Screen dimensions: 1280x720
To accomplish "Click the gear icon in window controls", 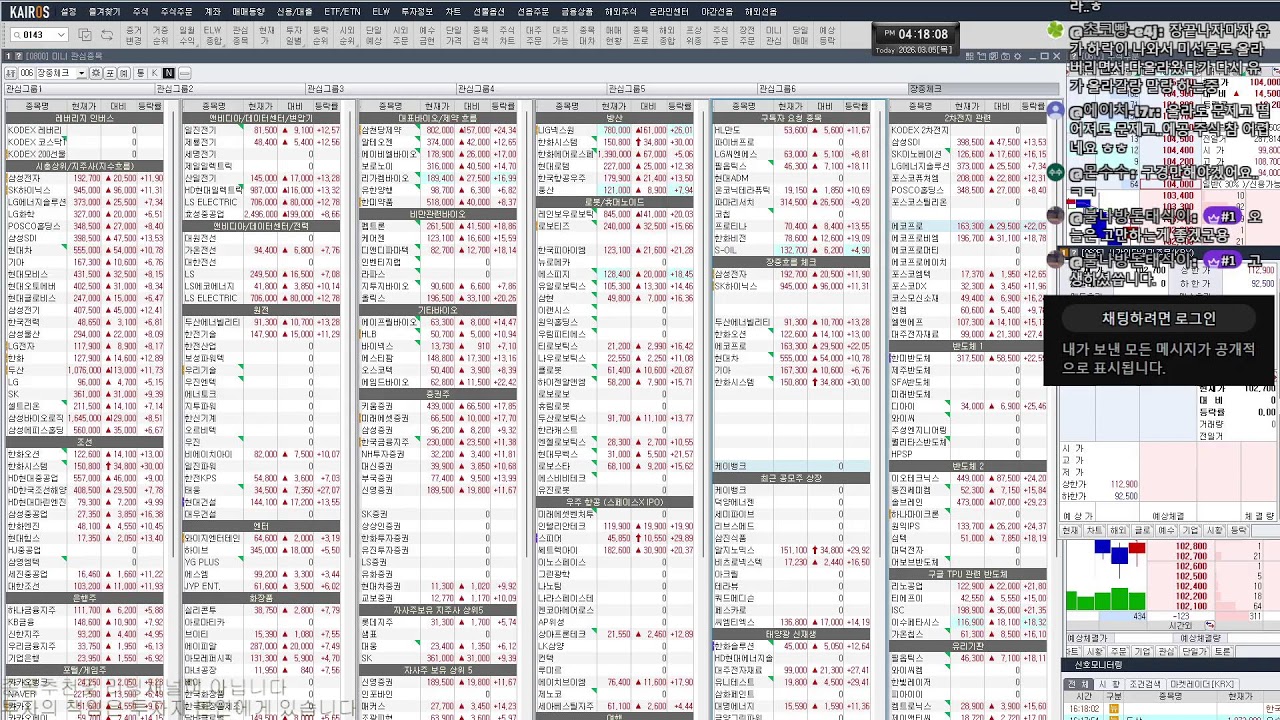I will [1017, 56].
